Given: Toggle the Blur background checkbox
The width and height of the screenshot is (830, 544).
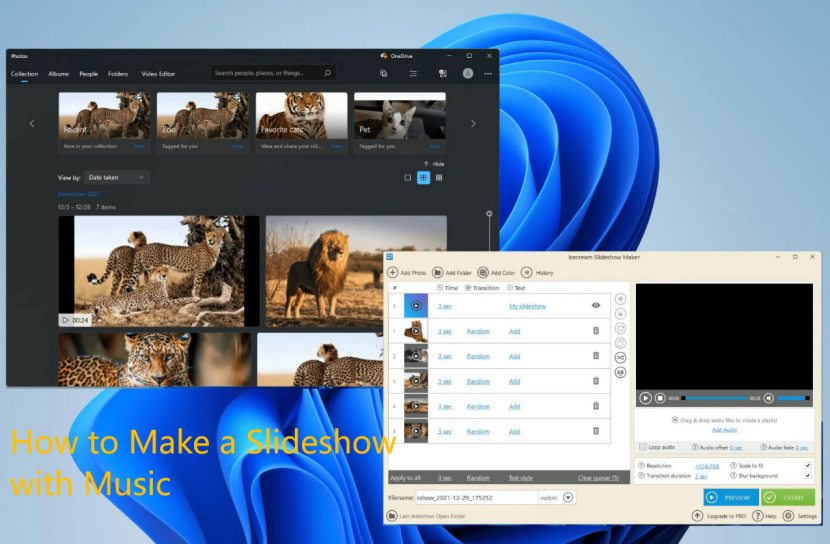Looking at the screenshot, I should 808,475.
